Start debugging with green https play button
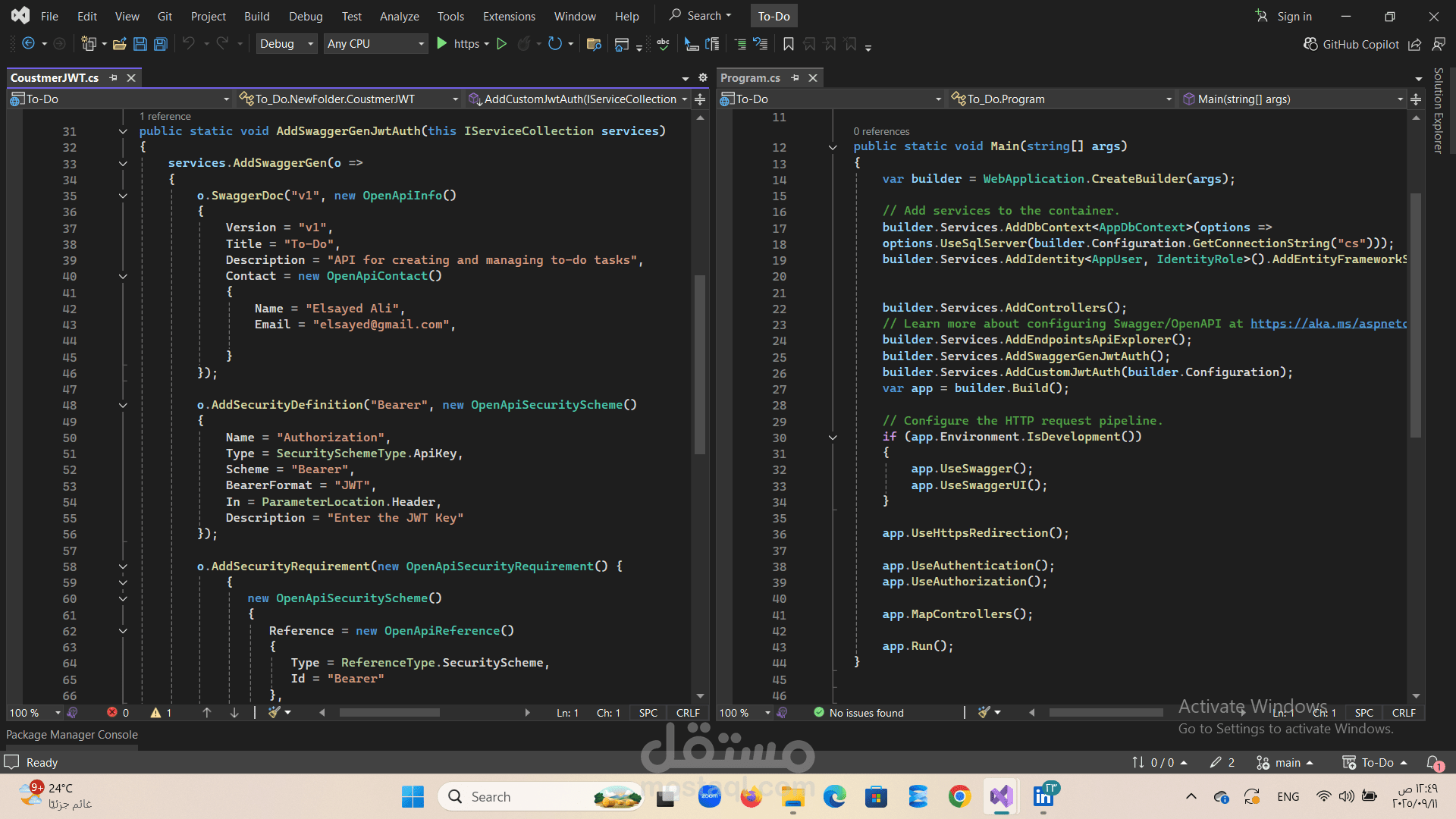The image size is (1456, 819). [x=442, y=44]
